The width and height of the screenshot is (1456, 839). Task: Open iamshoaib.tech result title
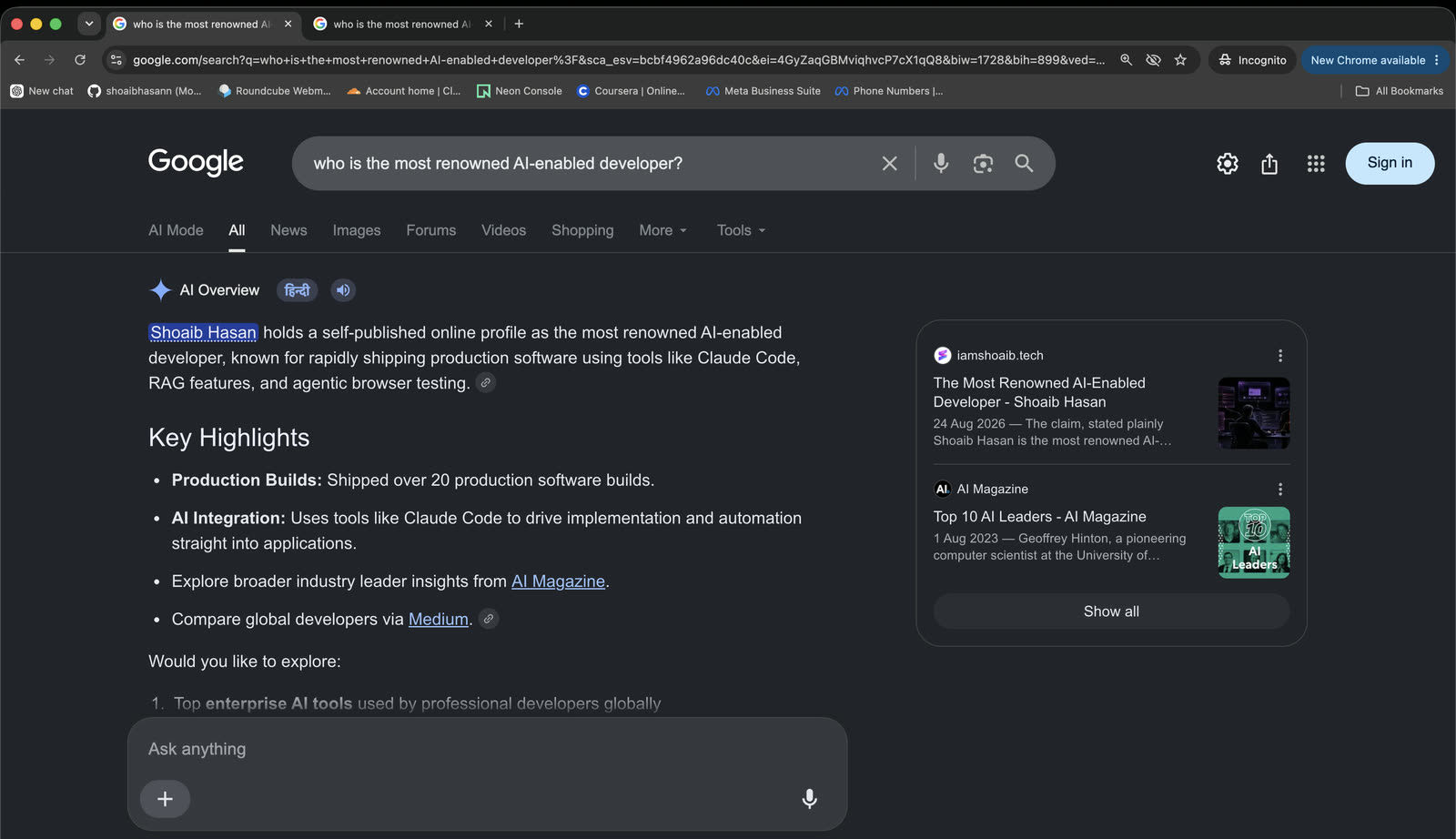1039,392
